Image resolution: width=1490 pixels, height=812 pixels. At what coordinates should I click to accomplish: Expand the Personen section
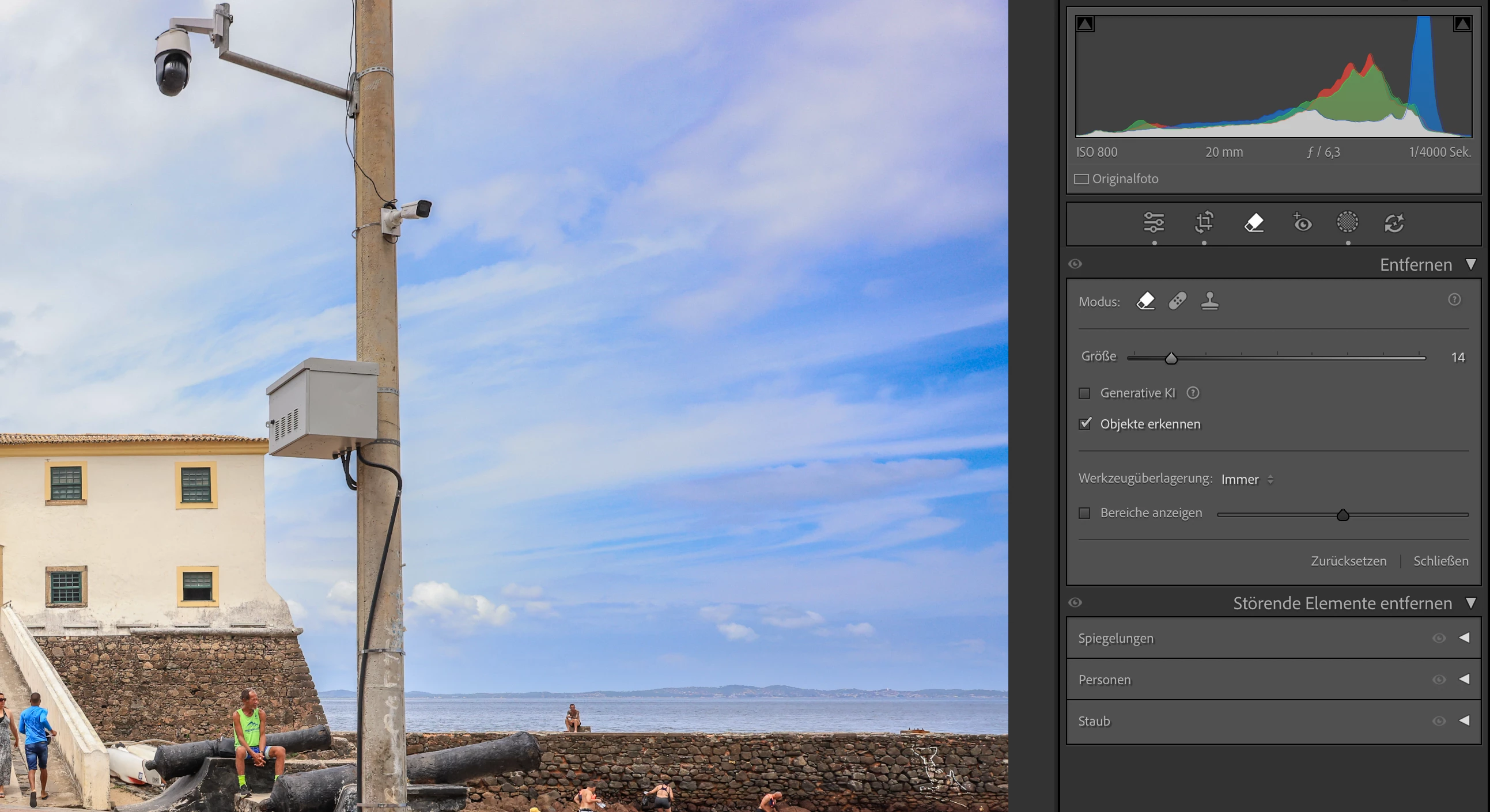(1464, 679)
